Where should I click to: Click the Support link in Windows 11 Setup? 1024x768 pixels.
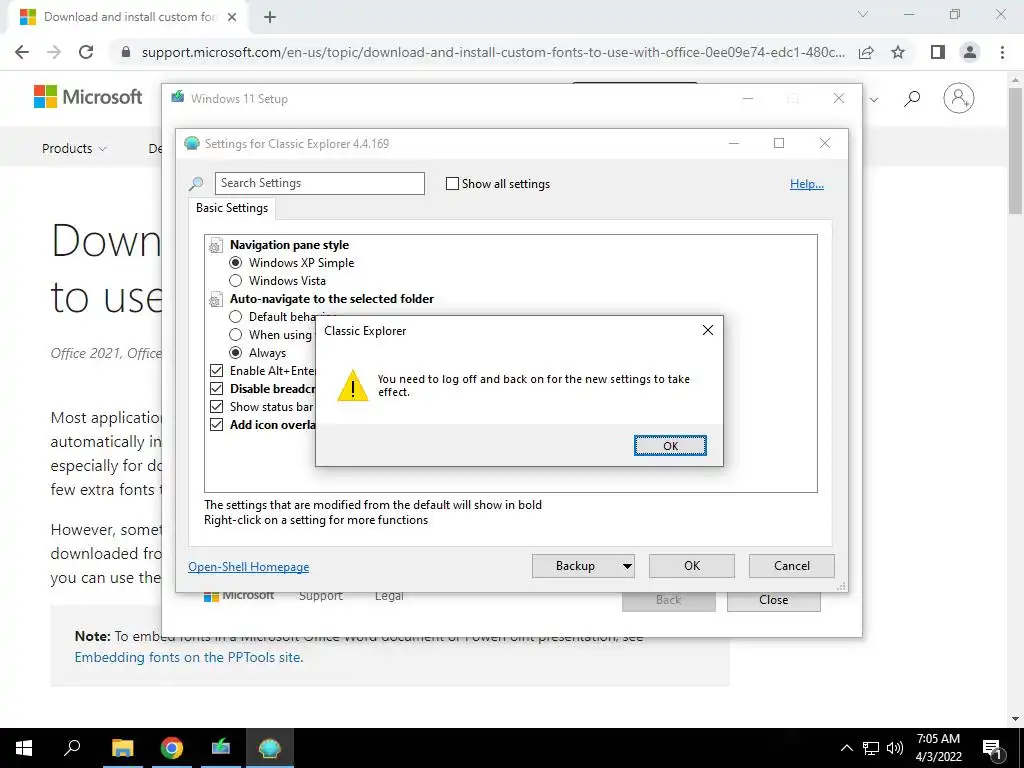(x=321, y=596)
